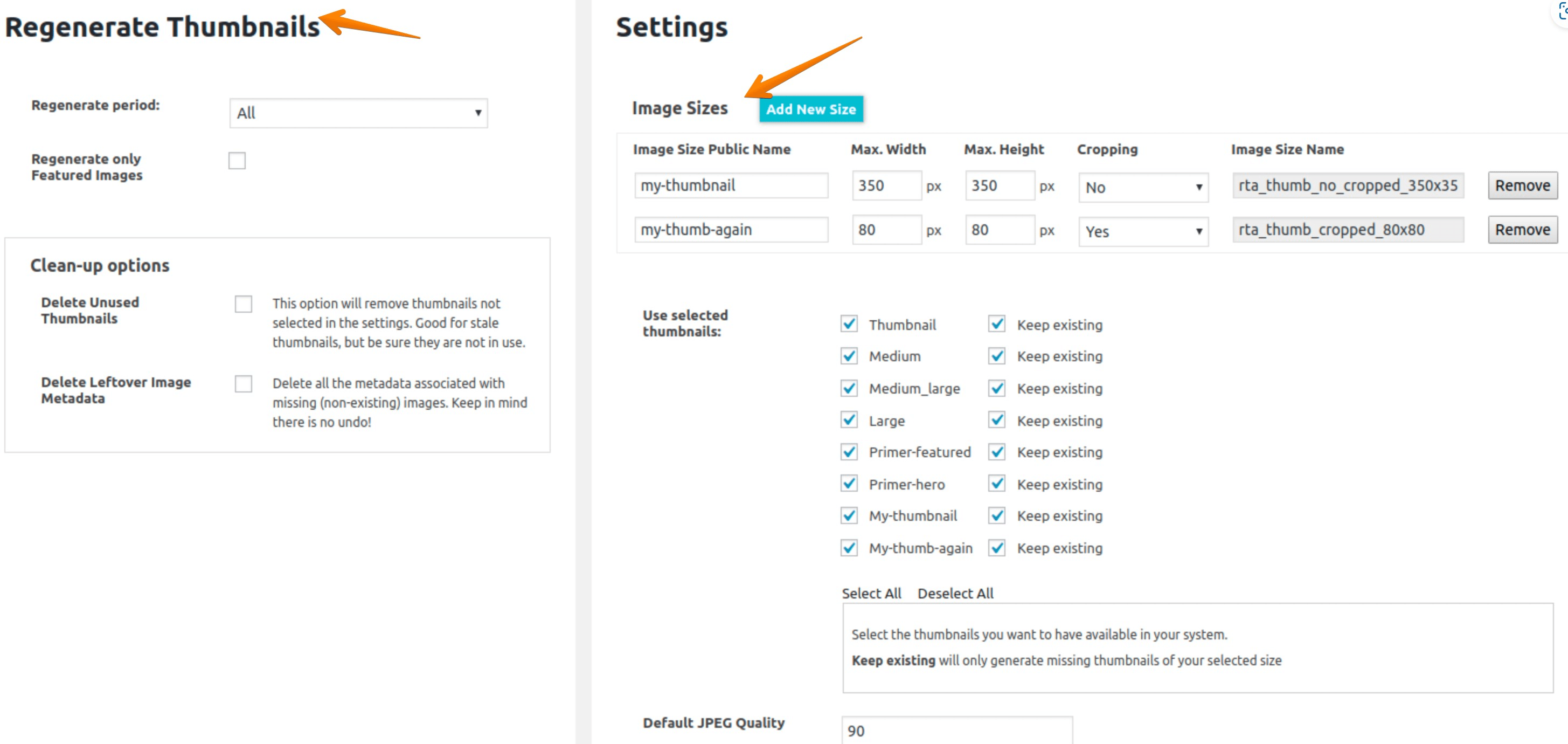Uncheck the Primer-featured size checkbox
This screenshot has width=1568, height=744.
[849, 452]
